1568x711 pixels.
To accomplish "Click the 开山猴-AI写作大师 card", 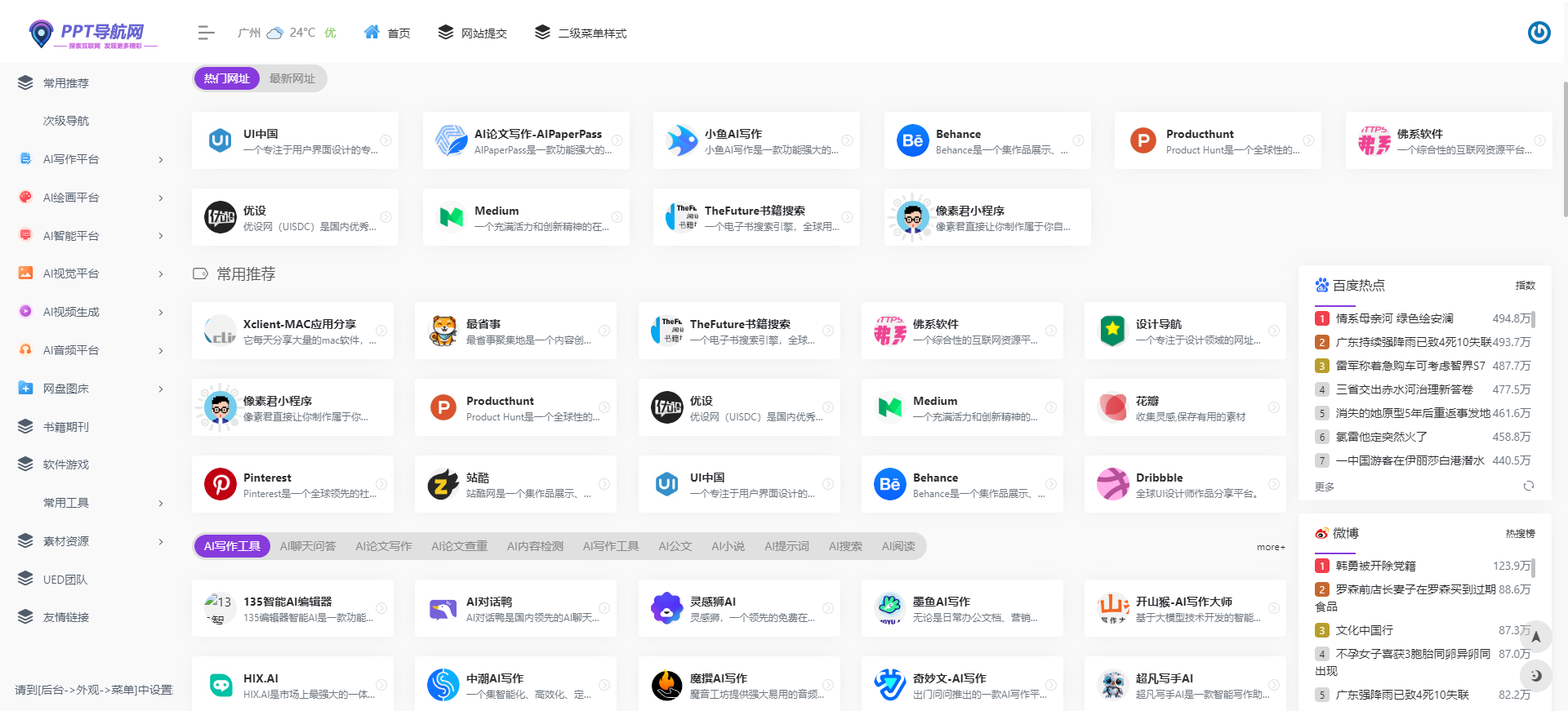I will click(1185, 608).
